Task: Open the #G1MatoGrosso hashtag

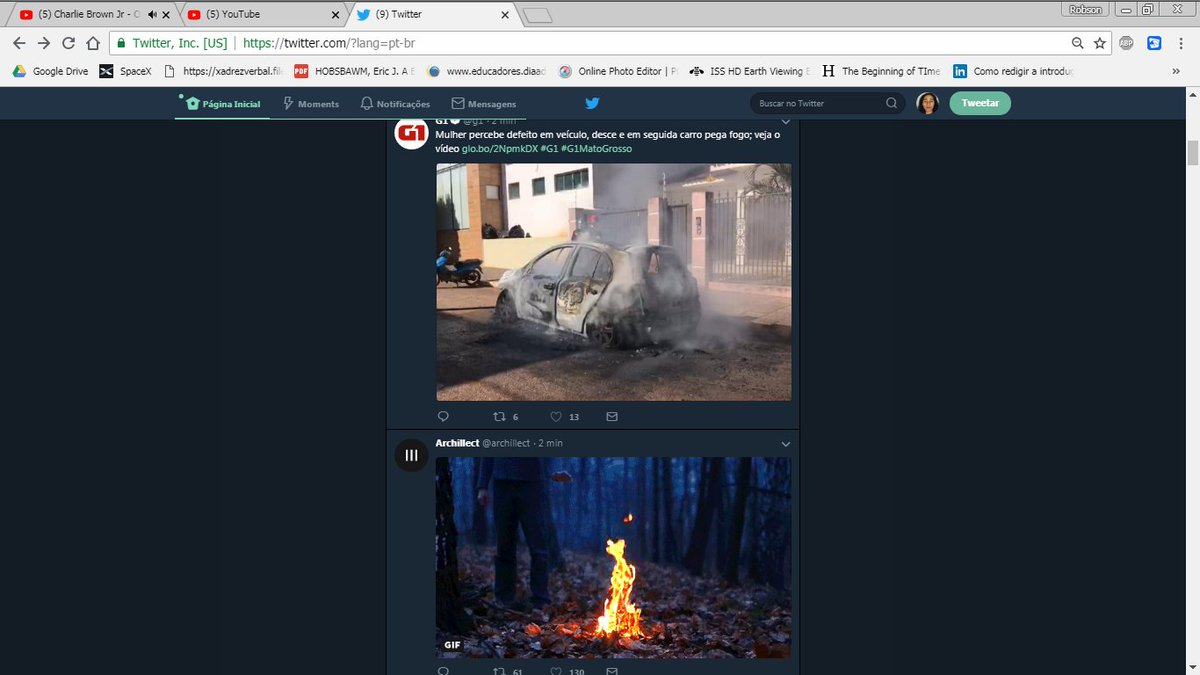Action: pos(596,149)
